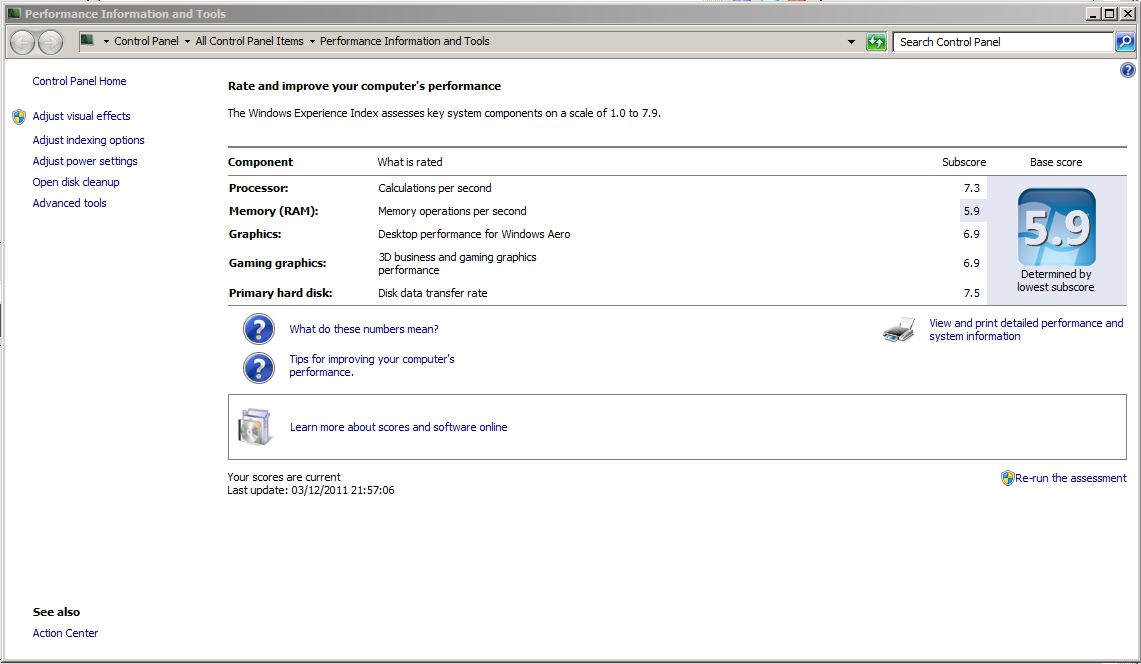Screen dimensions: 1141x664
Task: Open Action Center link
Action: pos(65,633)
